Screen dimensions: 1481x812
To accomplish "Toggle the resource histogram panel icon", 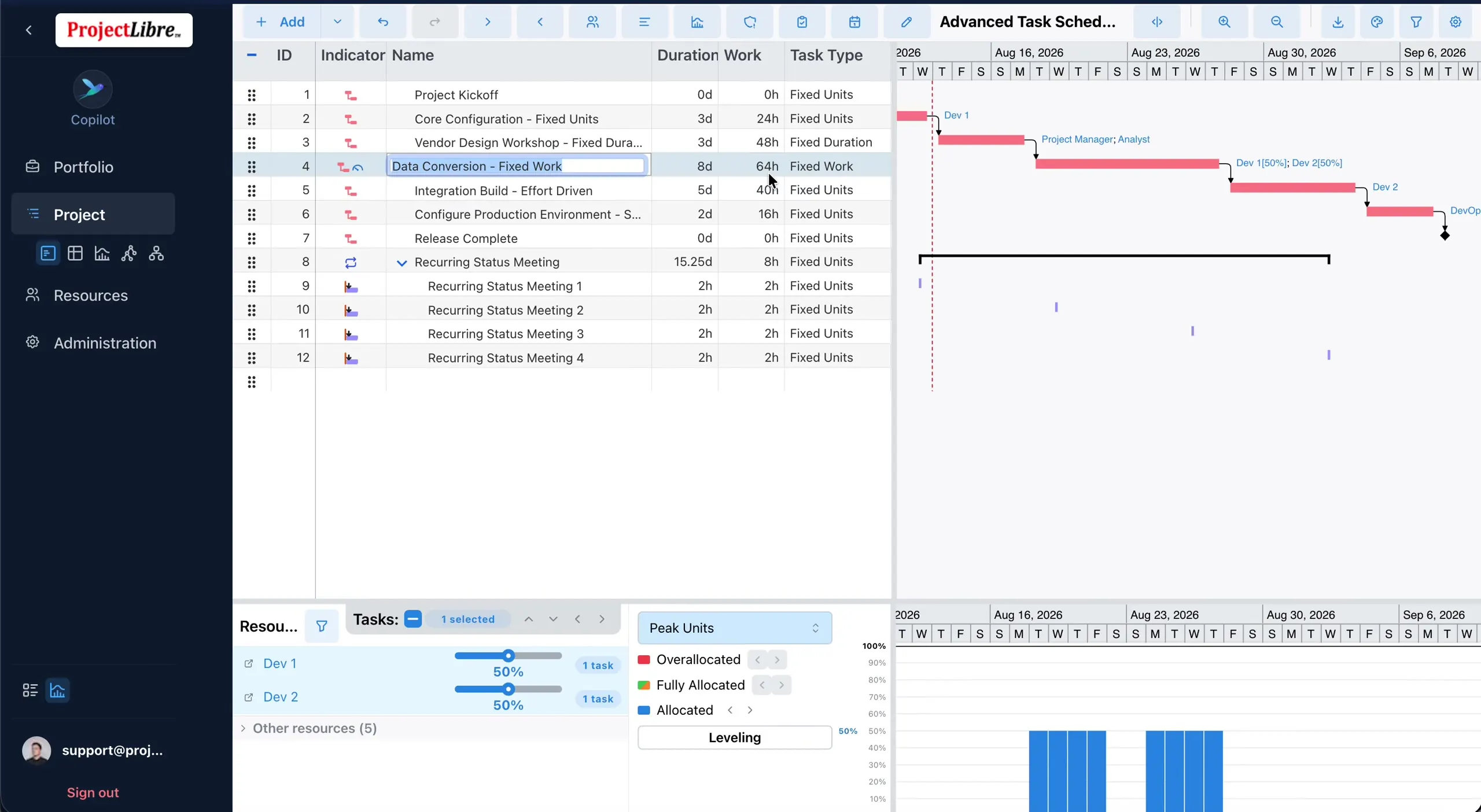I will 57,690.
